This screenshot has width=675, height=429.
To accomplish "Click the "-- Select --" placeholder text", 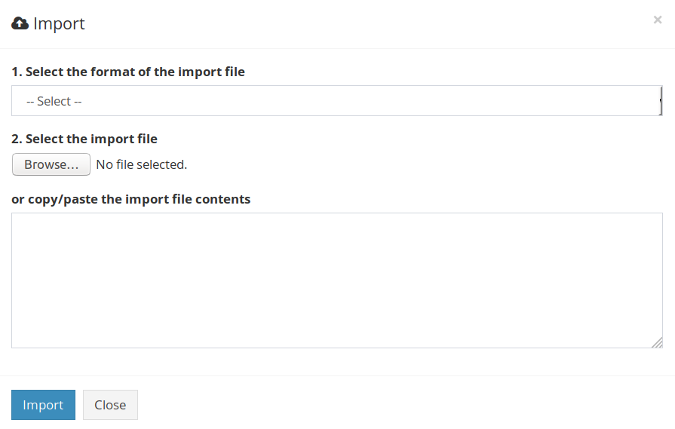I will pyautogui.click(x=54, y=101).
